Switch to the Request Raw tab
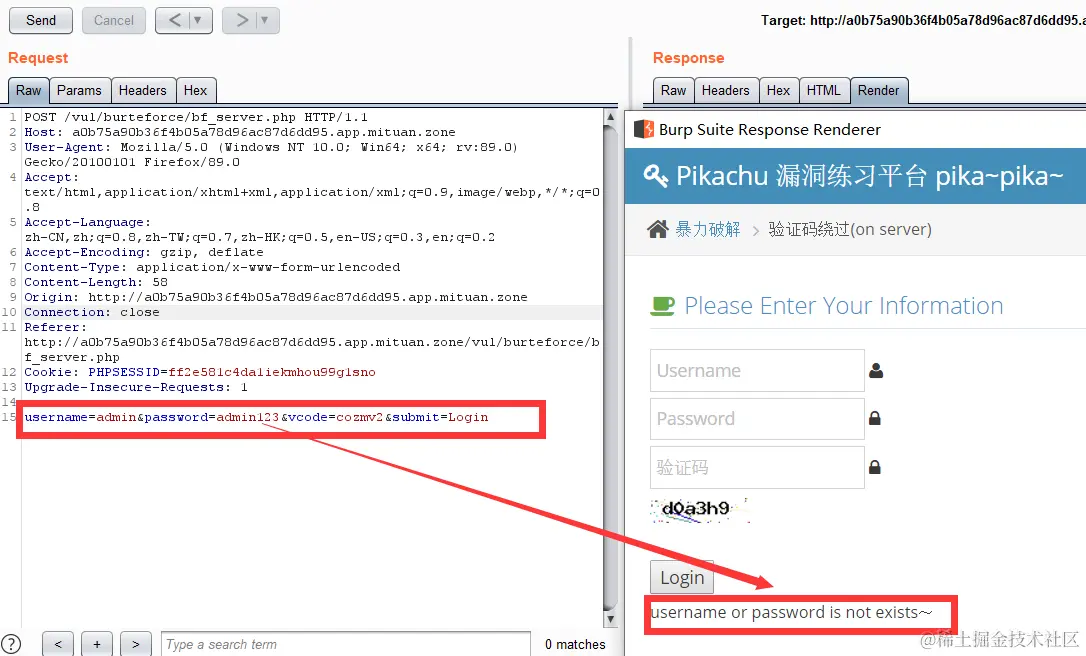 28,91
